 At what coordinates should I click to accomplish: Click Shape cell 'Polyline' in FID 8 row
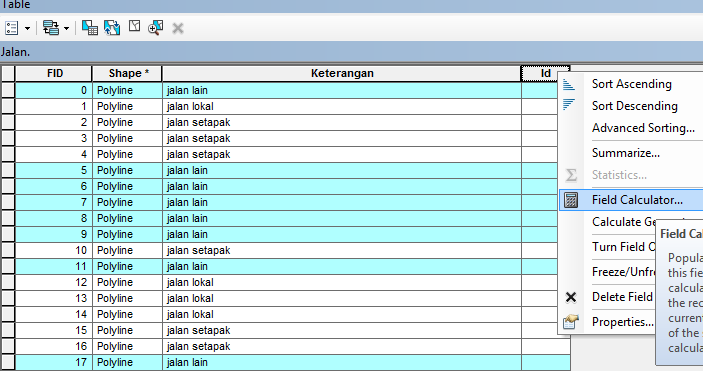point(127,218)
